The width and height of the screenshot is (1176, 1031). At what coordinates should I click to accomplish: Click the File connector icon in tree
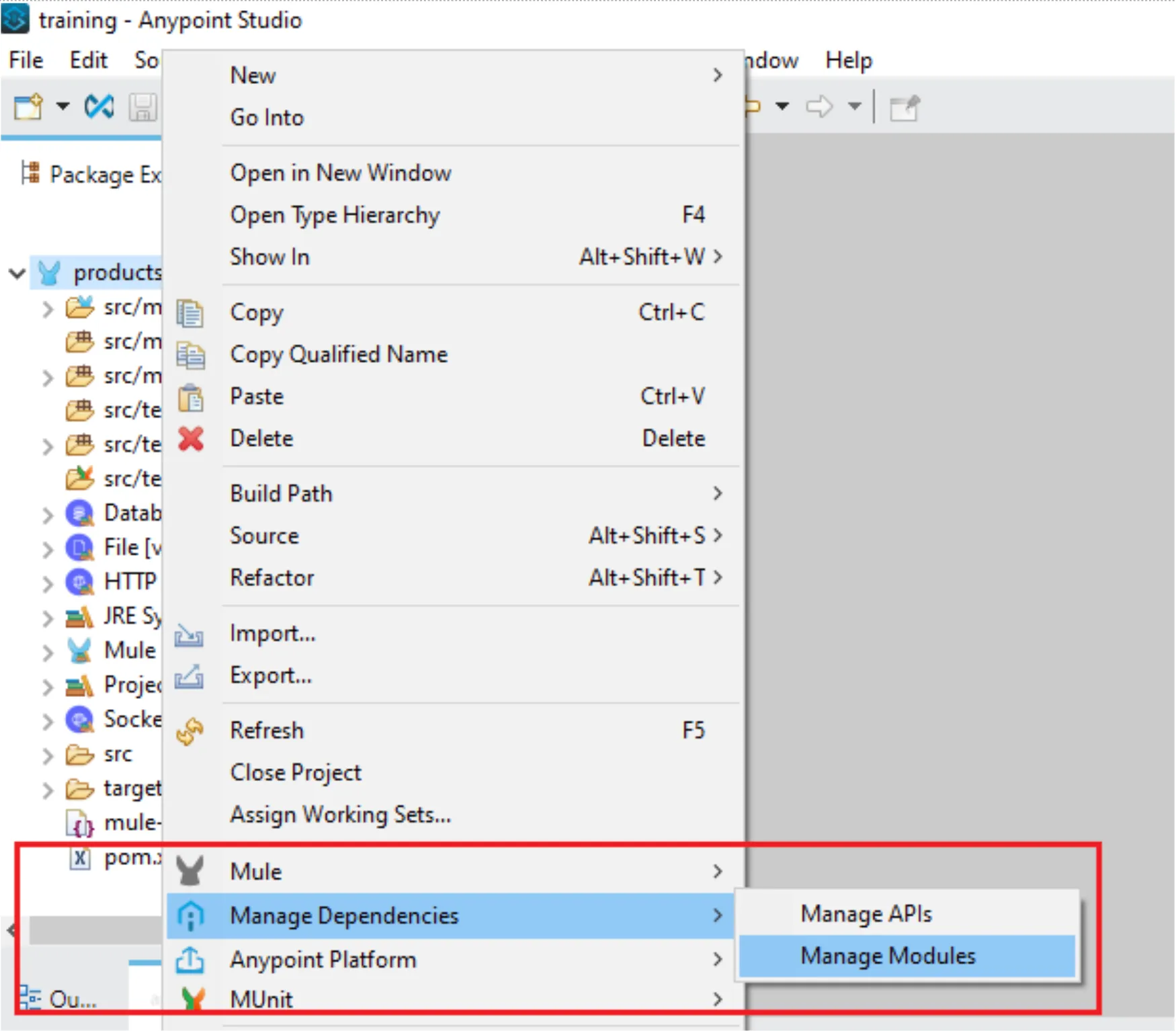(x=80, y=548)
